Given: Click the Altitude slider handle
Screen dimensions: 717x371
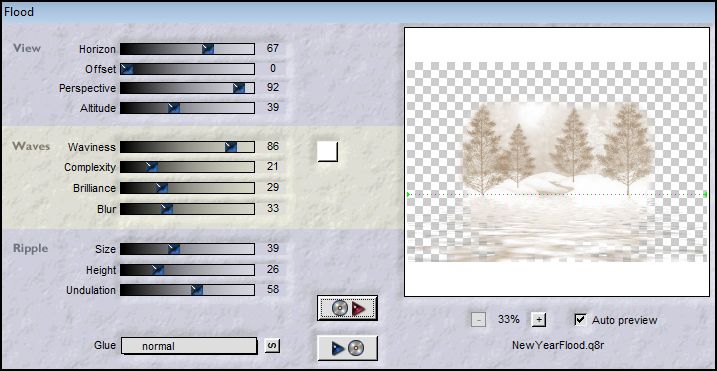Looking at the screenshot, I should pyautogui.click(x=174, y=108).
